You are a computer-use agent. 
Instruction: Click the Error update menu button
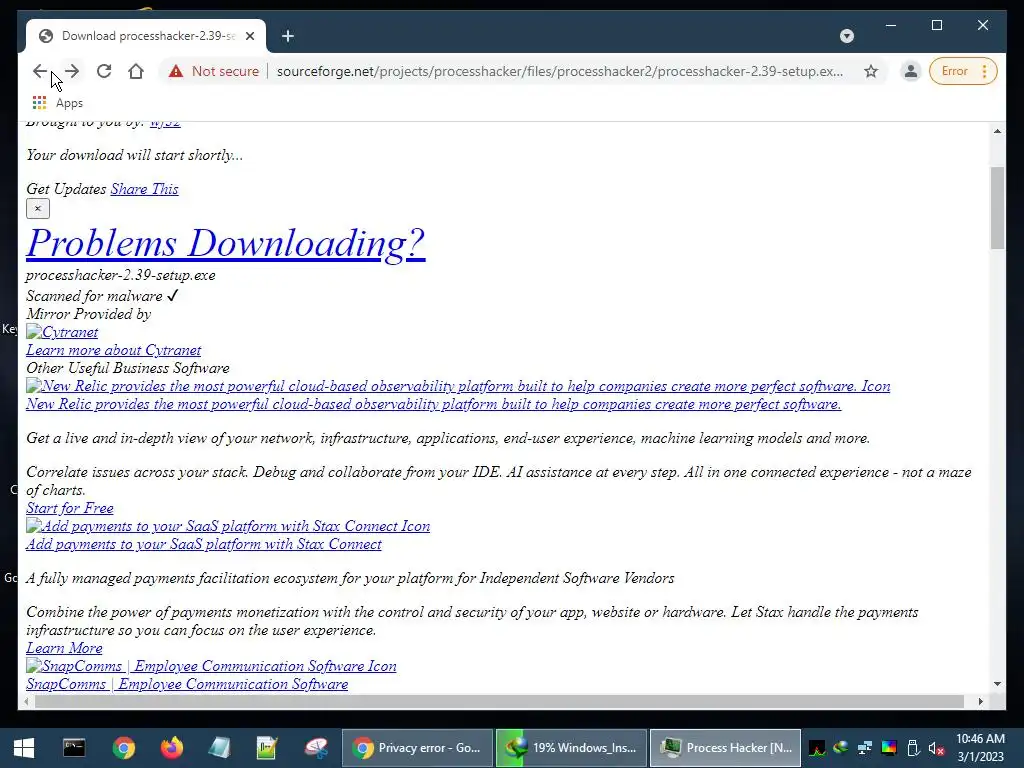tap(963, 71)
